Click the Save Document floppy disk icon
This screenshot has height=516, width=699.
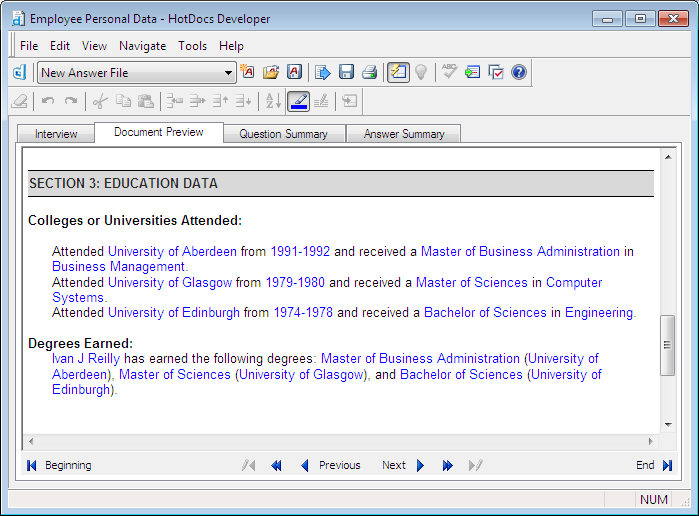click(x=346, y=72)
